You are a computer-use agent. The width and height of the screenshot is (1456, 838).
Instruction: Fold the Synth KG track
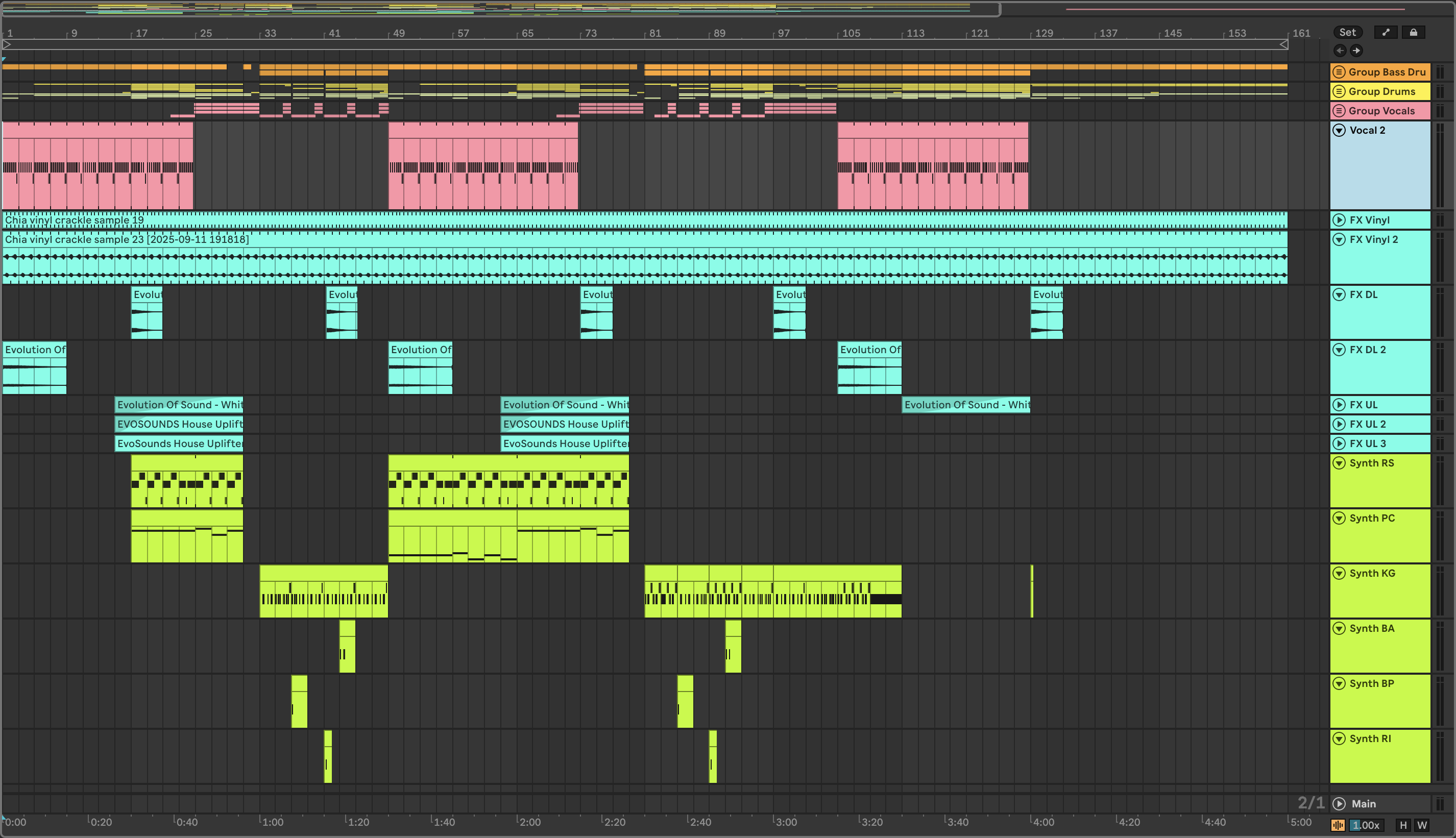(1339, 573)
